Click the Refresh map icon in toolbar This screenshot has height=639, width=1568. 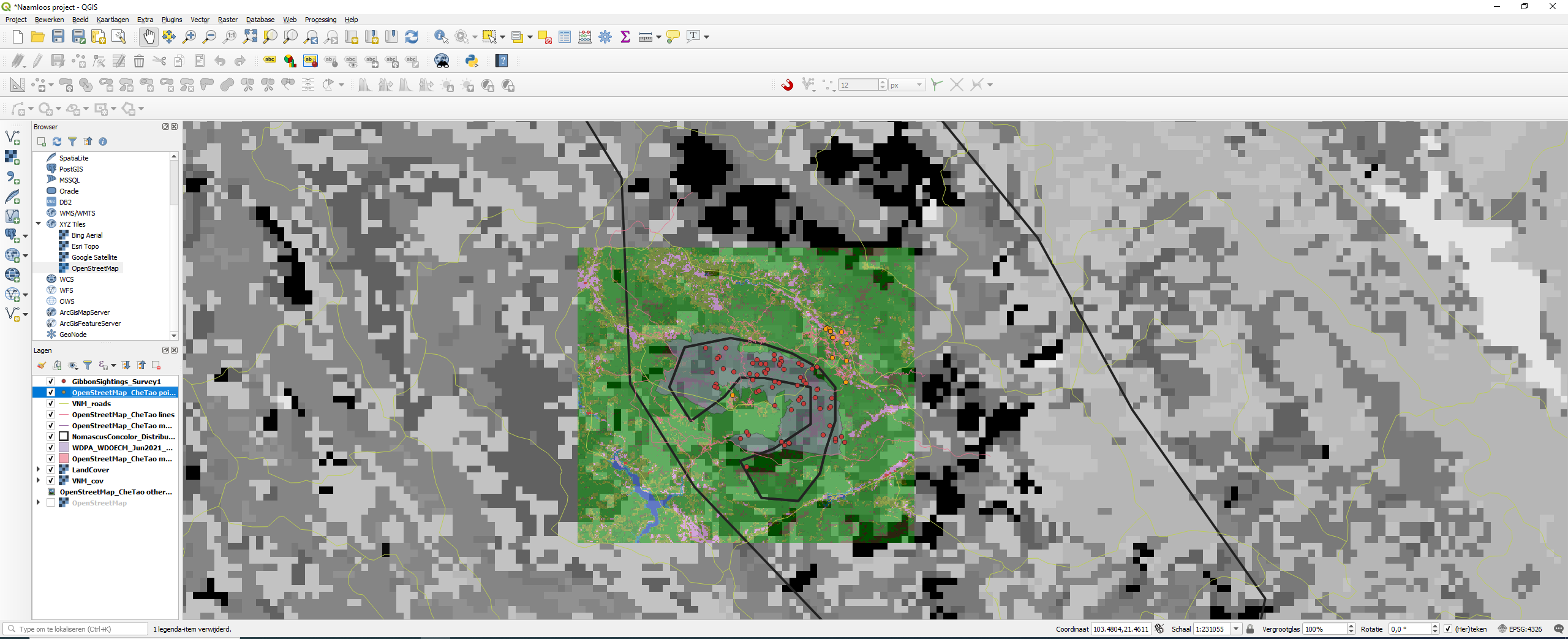(412, 37)
